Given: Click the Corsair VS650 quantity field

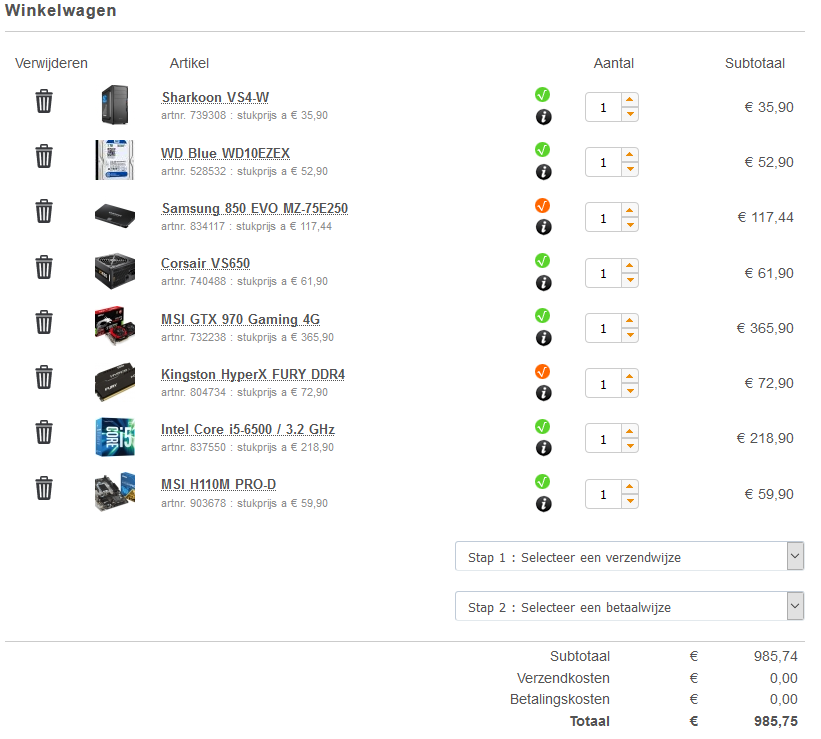Looking at the screenshot, I should coord(604,273).
